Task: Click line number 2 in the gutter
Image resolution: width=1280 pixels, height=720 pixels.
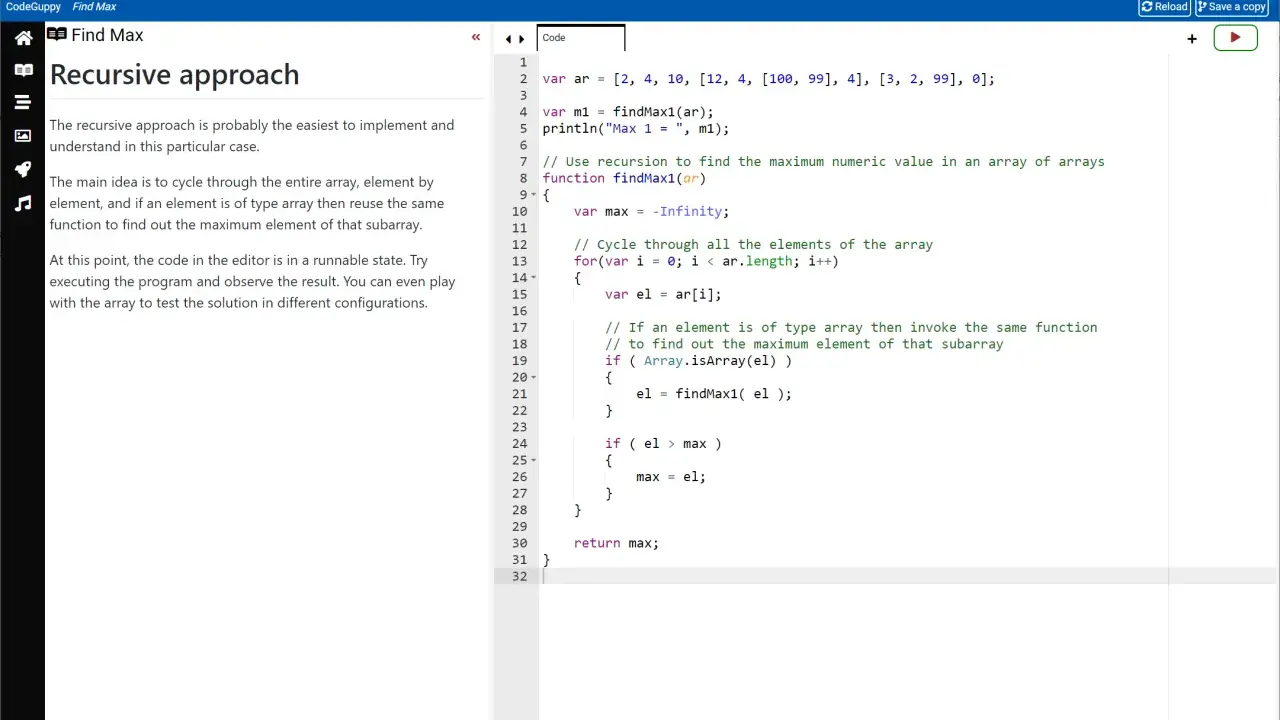Action: (x=523, y=79)
